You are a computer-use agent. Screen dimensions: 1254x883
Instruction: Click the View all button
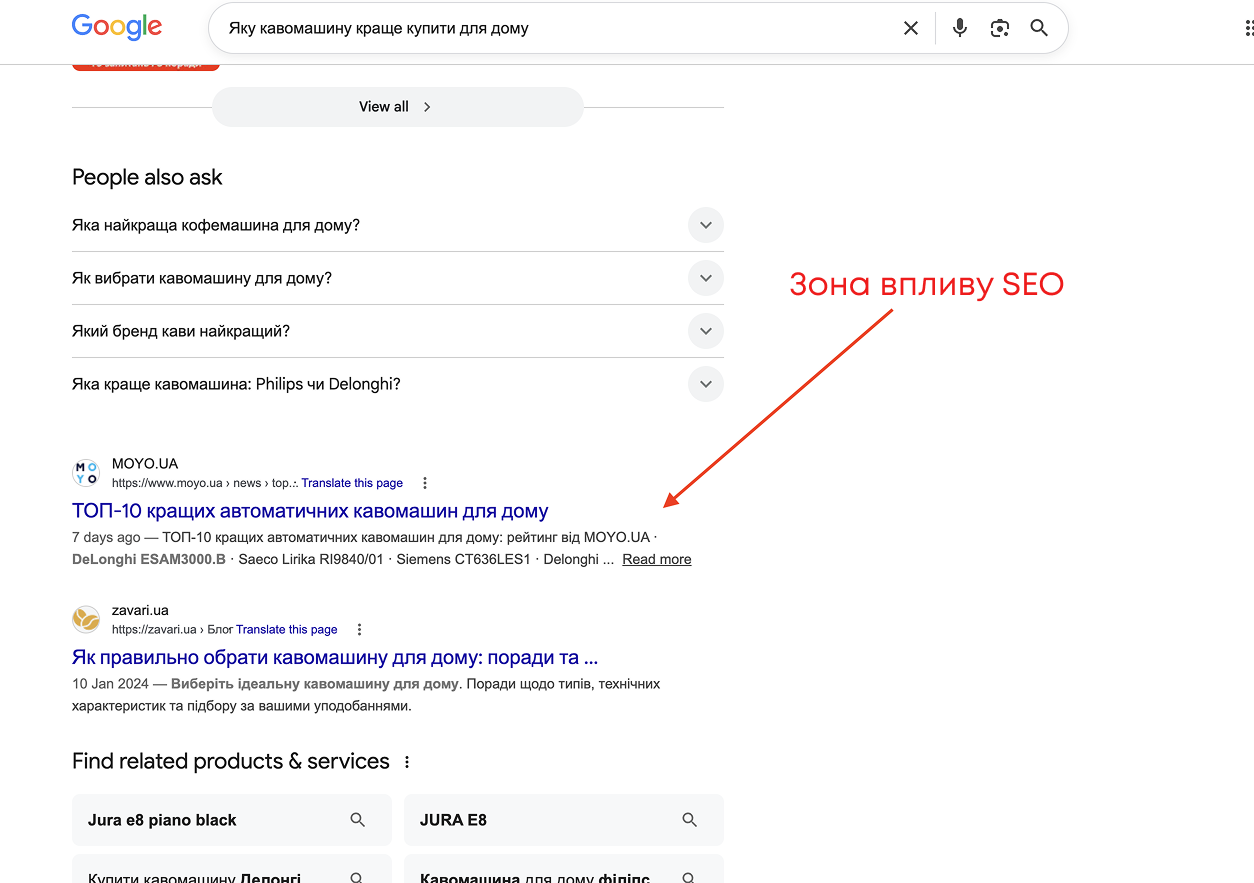(397, 107)
